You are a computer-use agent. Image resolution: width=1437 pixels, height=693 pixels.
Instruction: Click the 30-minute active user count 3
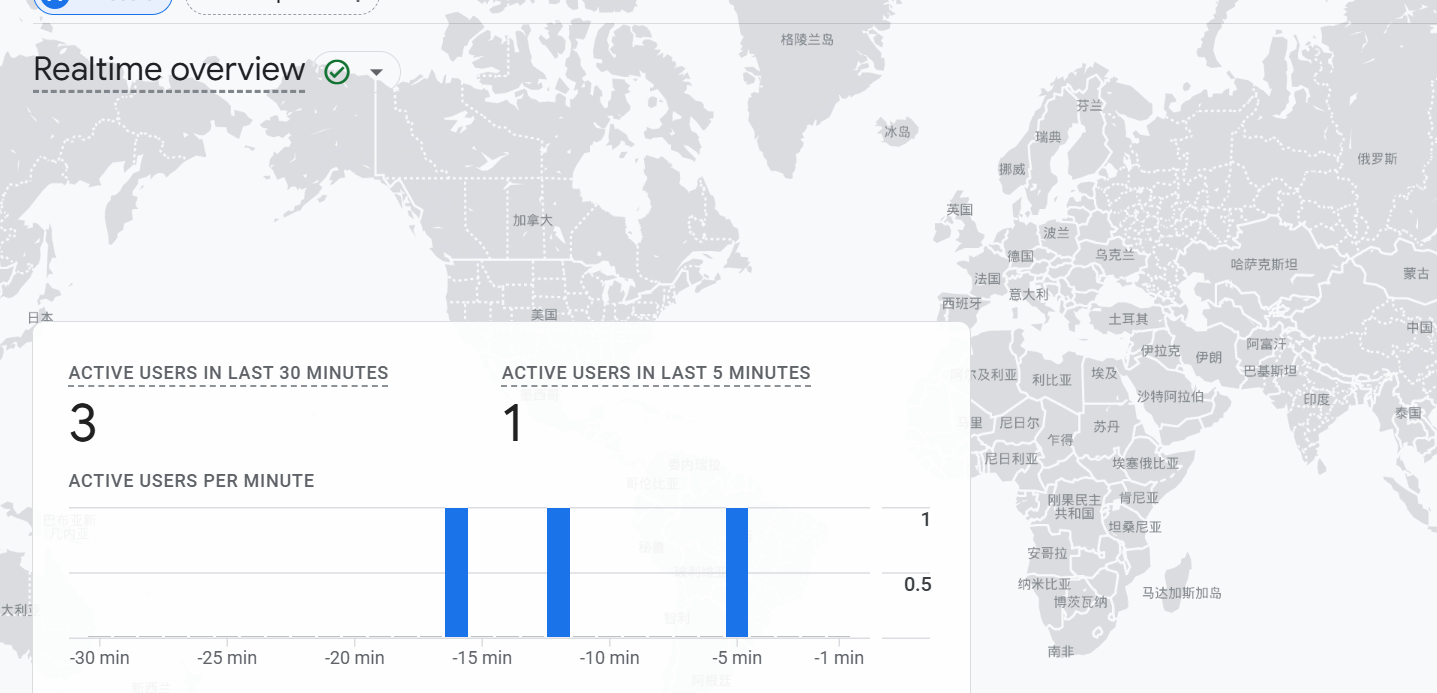click(83, 424)
